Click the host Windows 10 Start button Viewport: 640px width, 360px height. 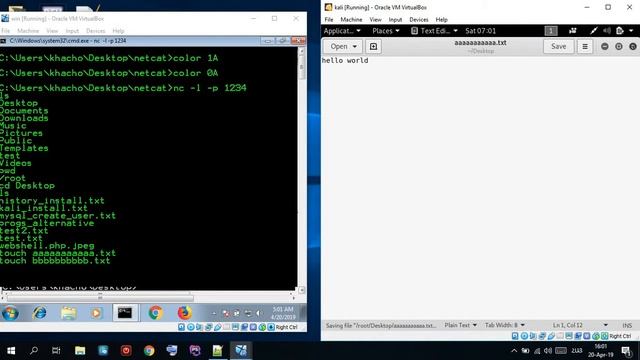coord(11,351)
